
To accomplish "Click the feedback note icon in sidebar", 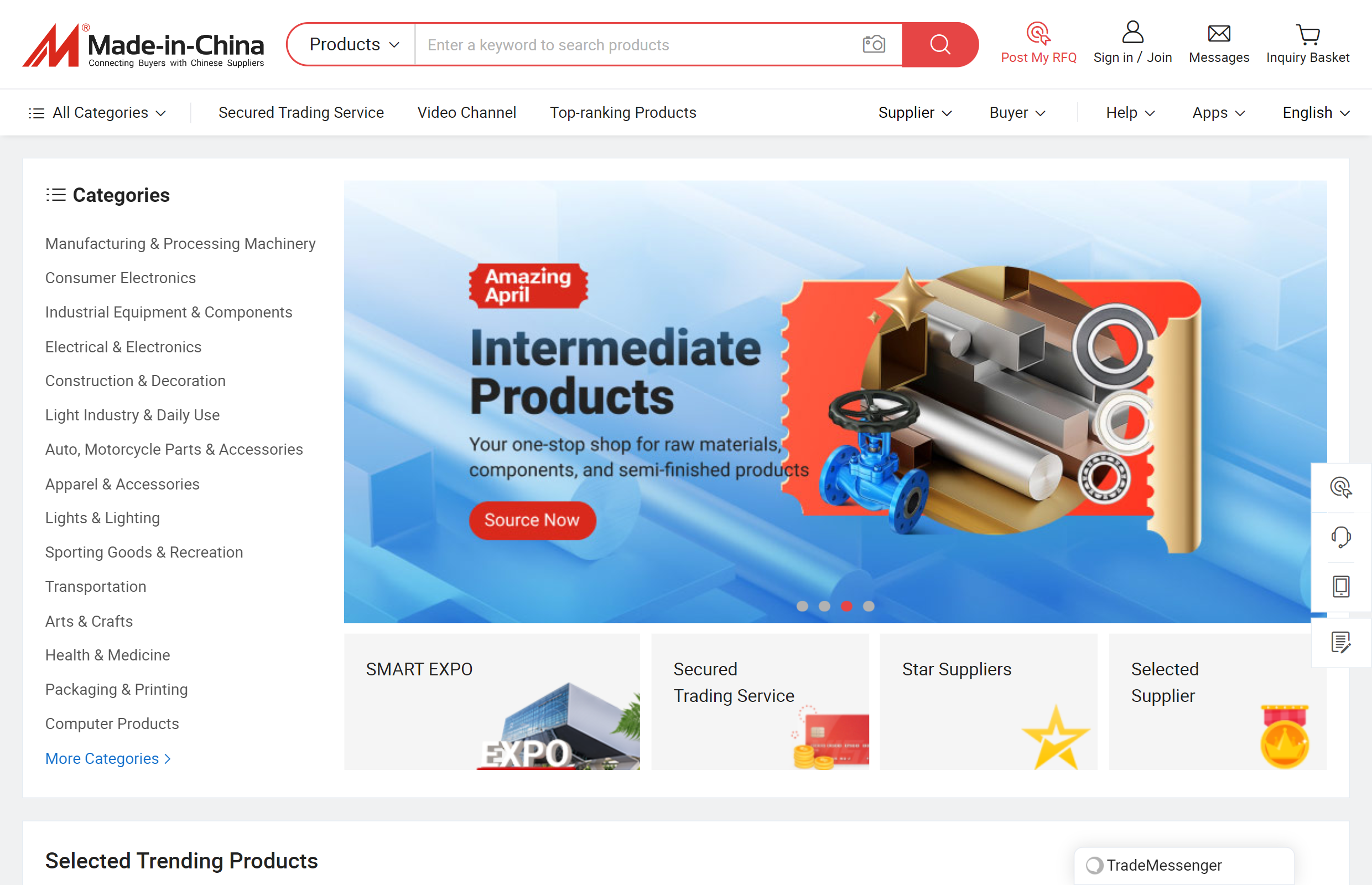I will pyautogui.click(x=1340, y=642).
